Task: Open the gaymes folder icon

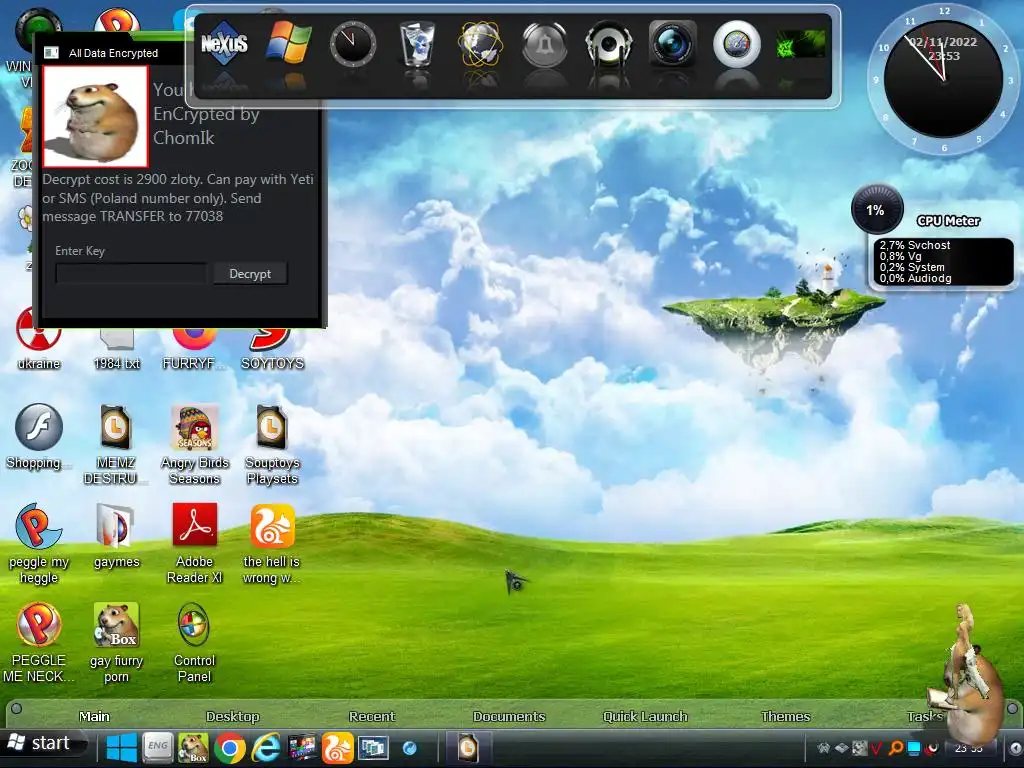Action: [116, 536]
